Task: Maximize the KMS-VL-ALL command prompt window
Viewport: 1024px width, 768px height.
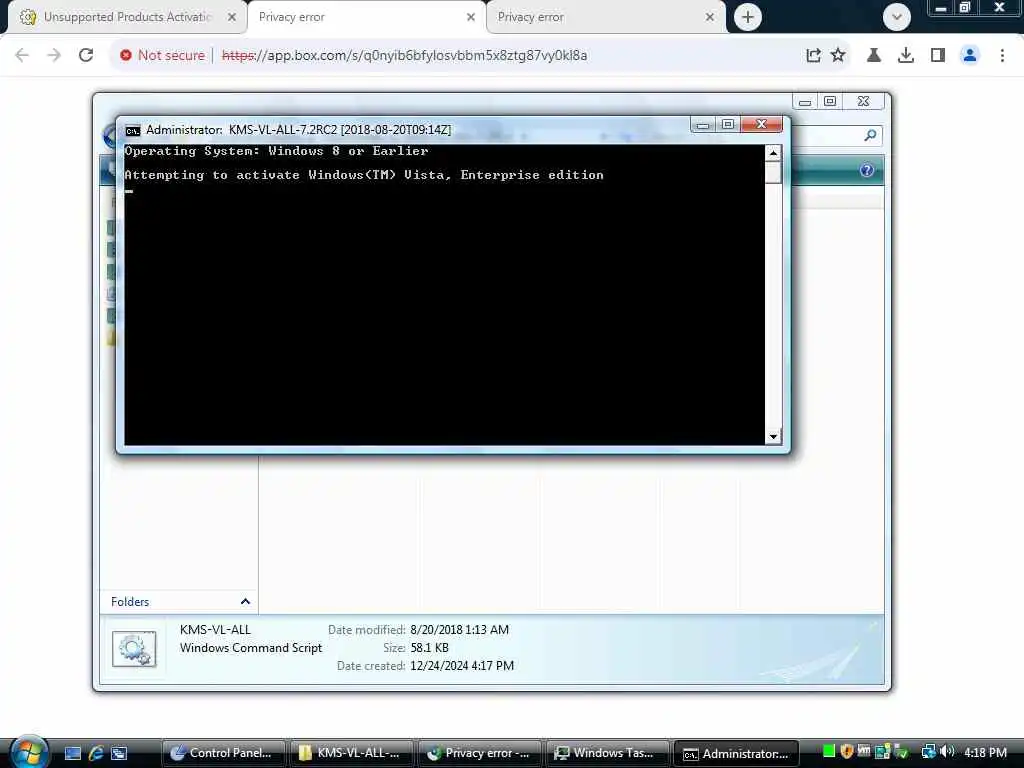Action: (728, 124)
